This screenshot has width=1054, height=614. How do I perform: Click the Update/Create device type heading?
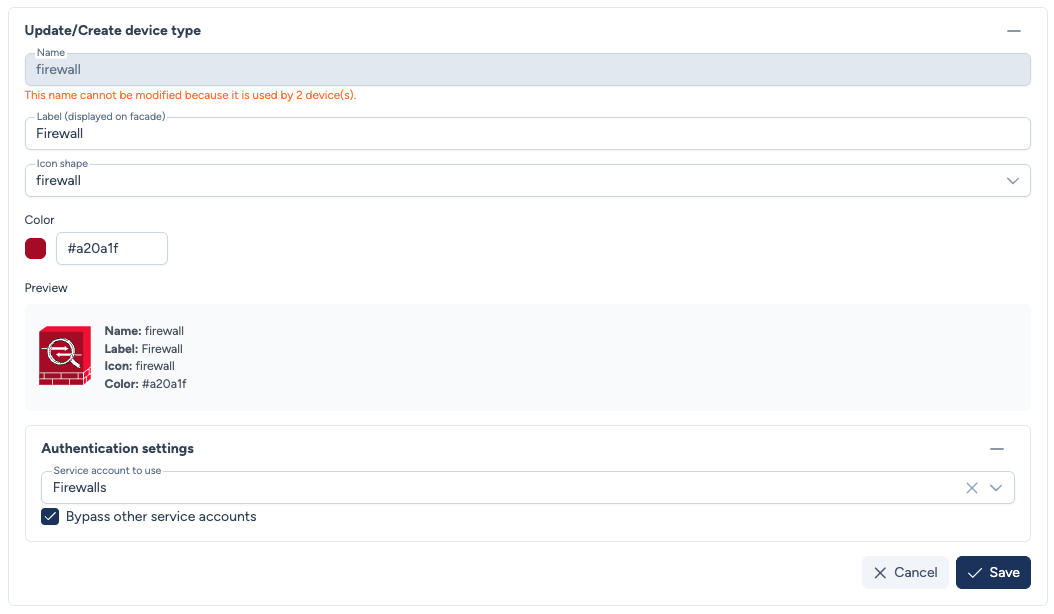click(x=113, y=31)
